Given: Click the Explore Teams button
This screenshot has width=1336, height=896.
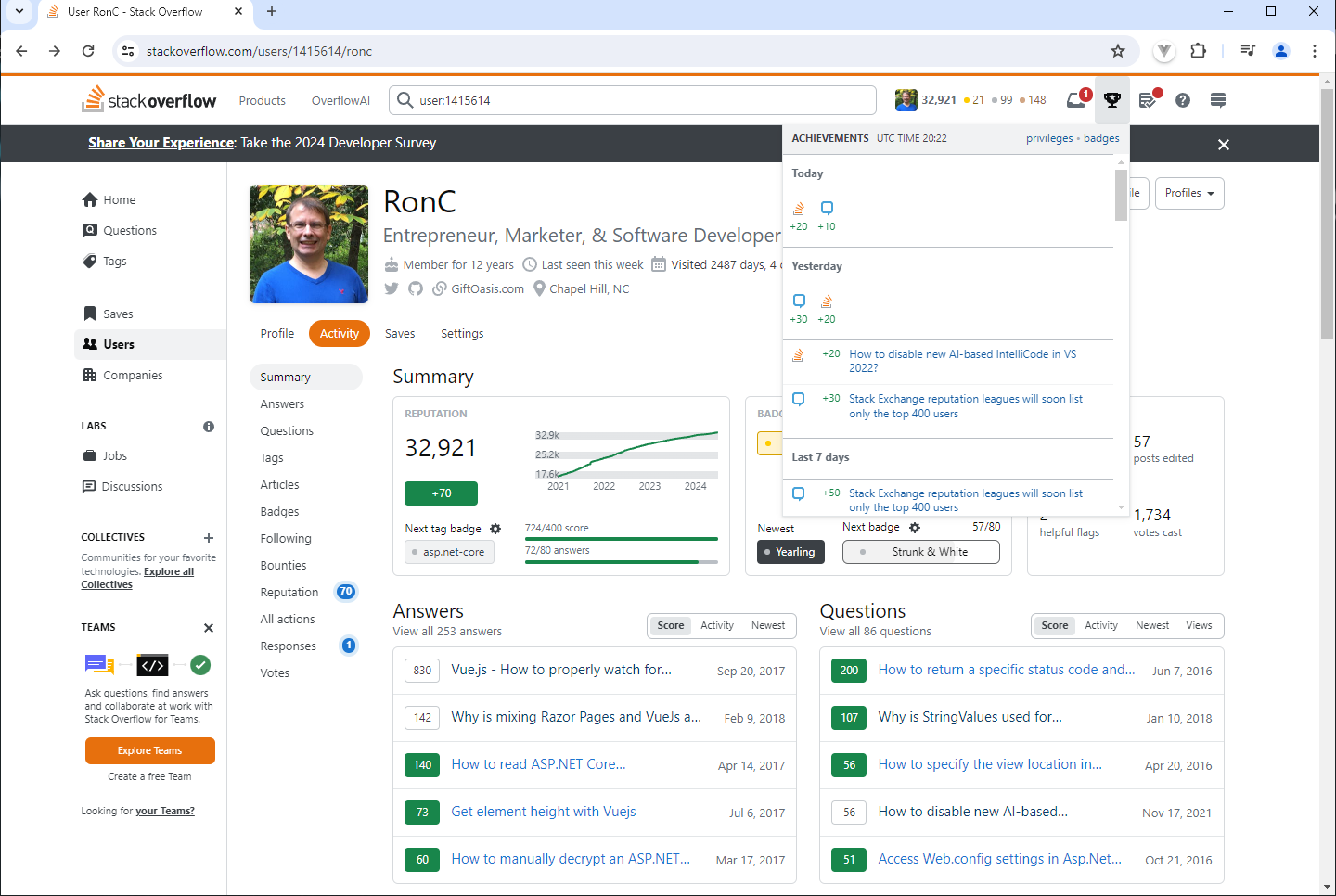Looking at the screenshot, I should (150, 750).
